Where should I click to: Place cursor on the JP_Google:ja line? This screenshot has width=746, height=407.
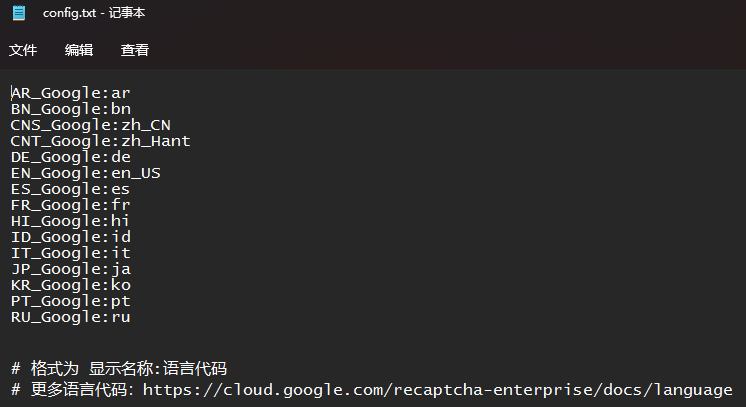tap(71, 269)
